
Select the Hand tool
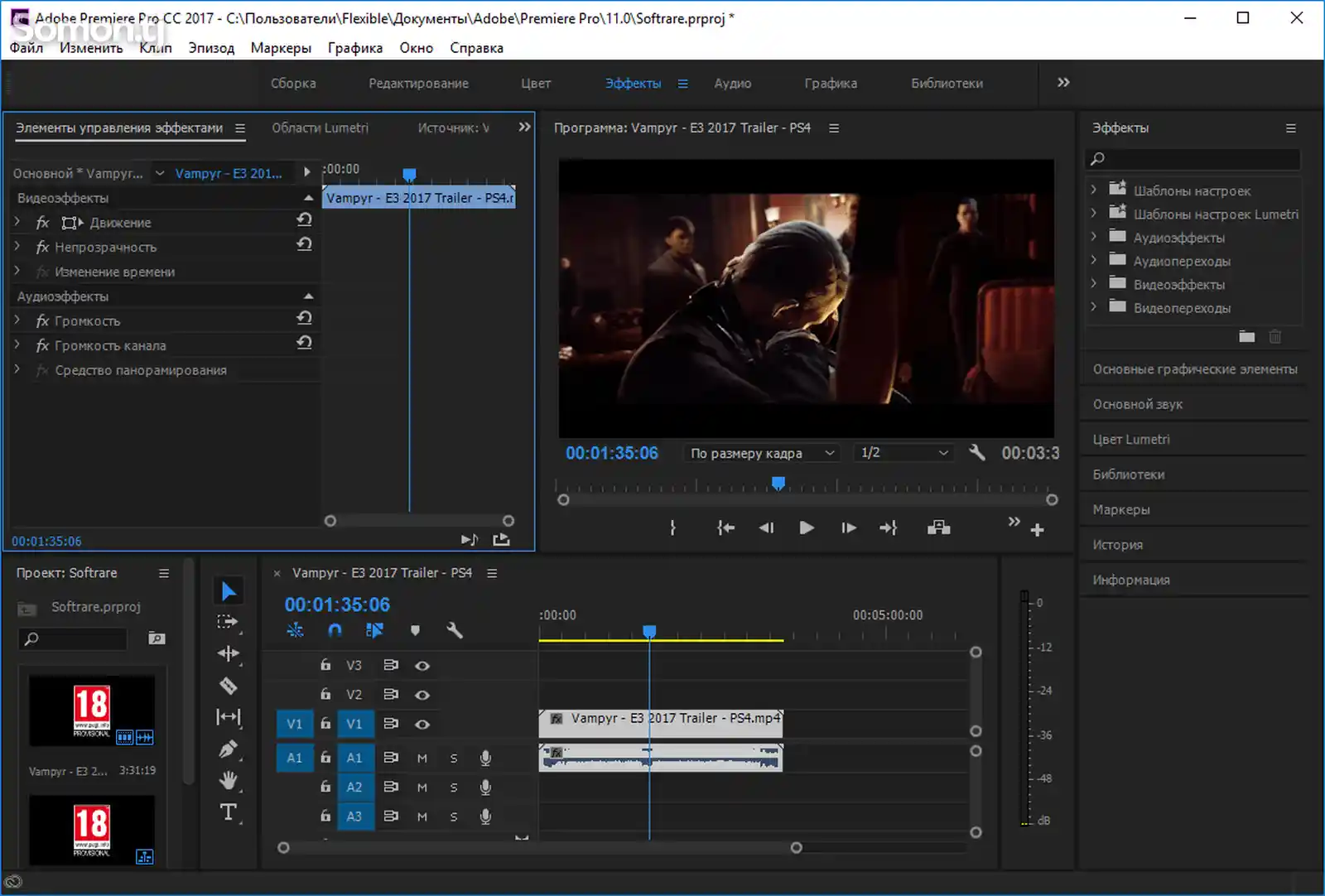[229, 780]
